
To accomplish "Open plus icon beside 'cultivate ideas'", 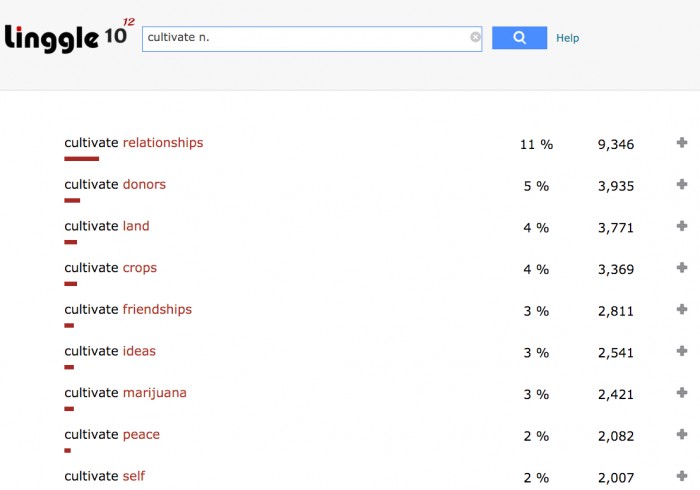I will click(682, 352).
